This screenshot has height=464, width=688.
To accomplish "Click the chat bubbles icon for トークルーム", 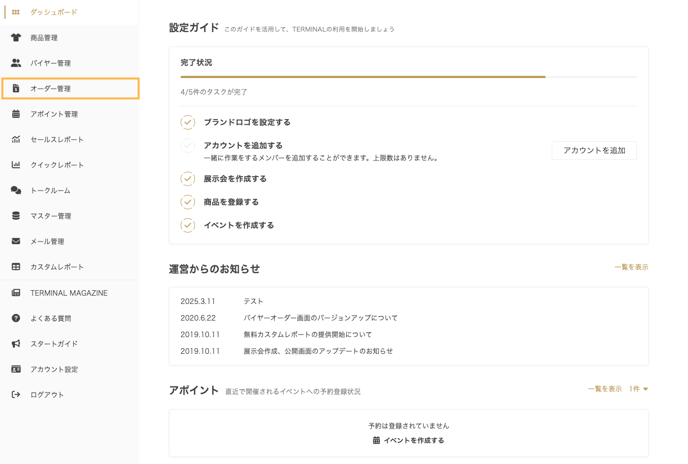I will point(16,190).
